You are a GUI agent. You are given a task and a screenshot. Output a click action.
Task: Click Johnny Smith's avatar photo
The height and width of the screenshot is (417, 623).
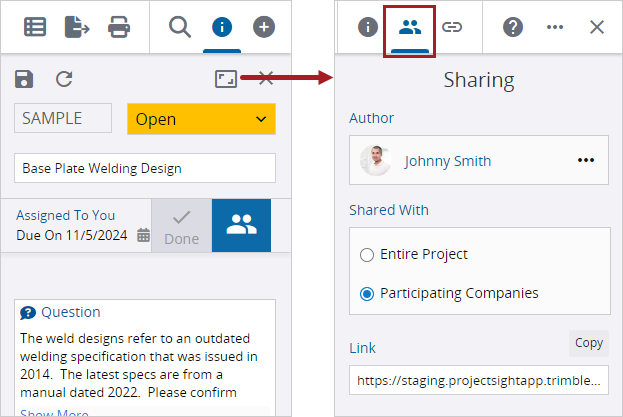[x=375, y=160]
